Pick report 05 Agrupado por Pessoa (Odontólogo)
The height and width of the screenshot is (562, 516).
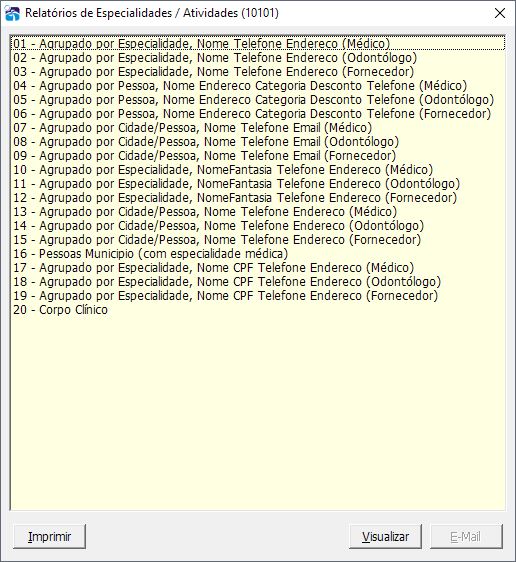(x=258, y=99)
